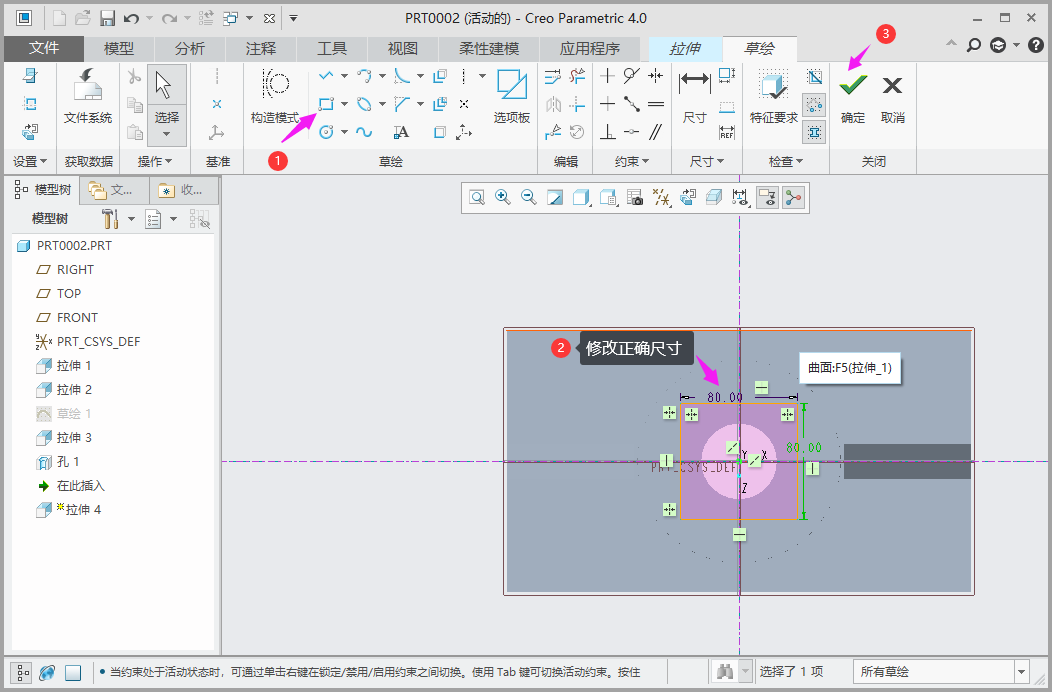Open the 所有草绘 selection filter dropdown

tap(1021, 672)
